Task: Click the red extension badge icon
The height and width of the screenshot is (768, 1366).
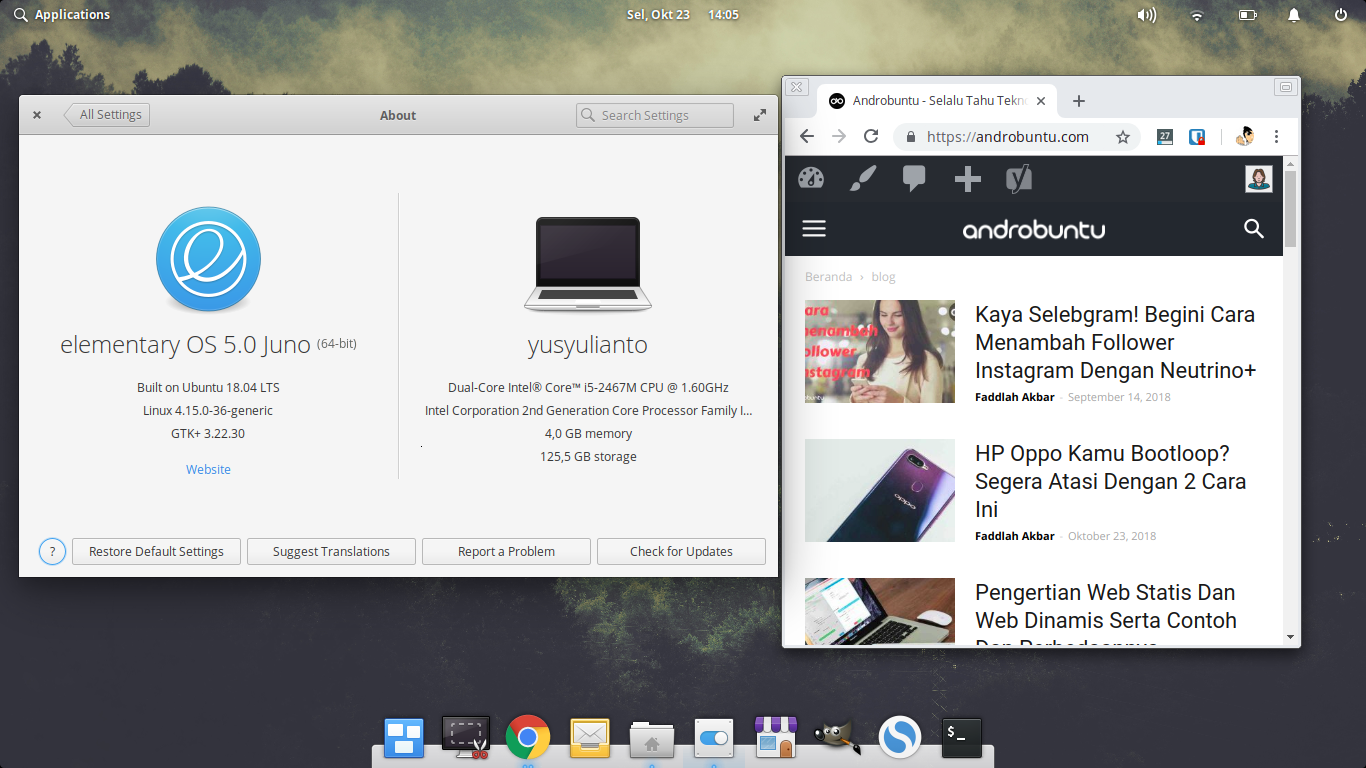Action: pyautogui.click(x=1196, y=136)
